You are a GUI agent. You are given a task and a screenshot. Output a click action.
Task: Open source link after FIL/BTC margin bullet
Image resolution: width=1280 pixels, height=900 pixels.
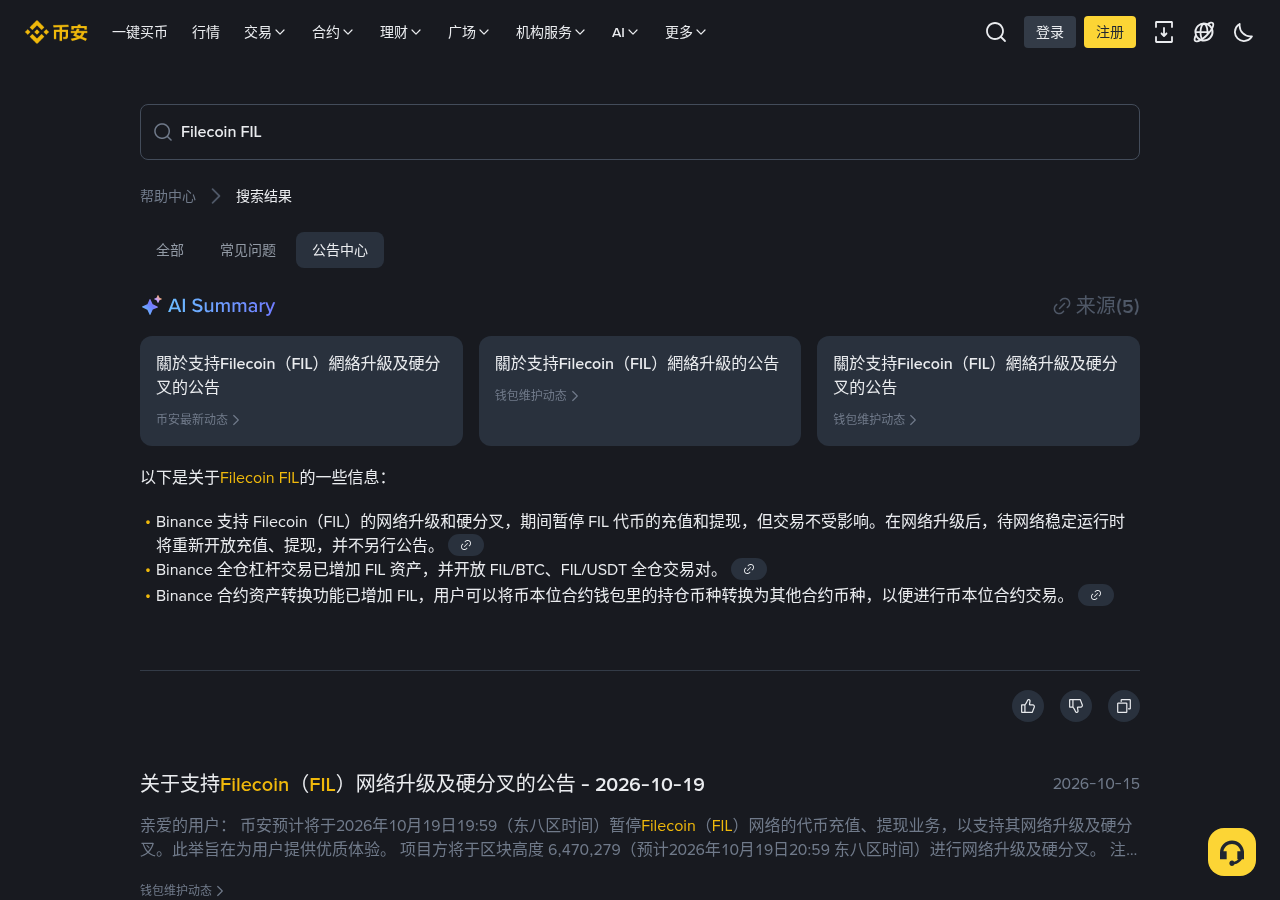pyautogui.click(x=749, y=569)
